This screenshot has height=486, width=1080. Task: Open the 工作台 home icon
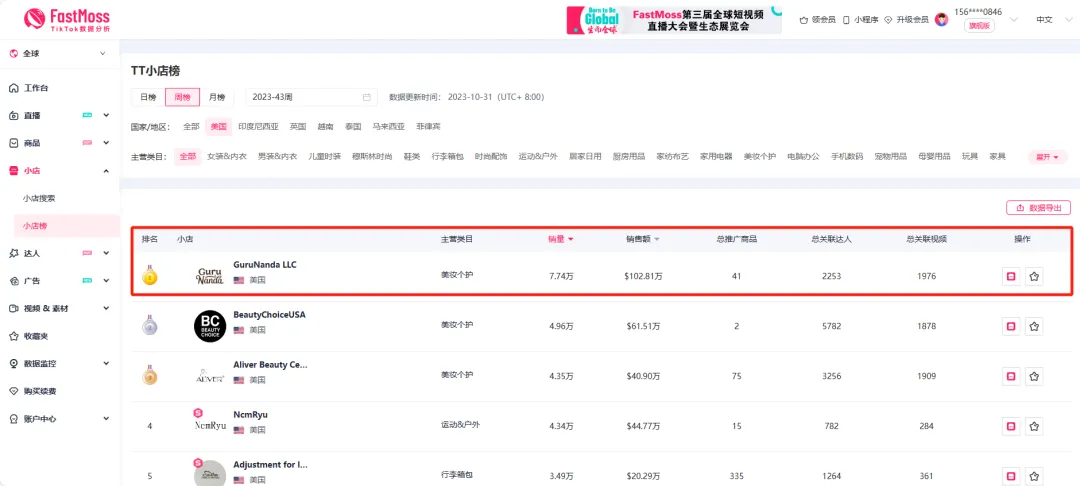coord(14,88)
